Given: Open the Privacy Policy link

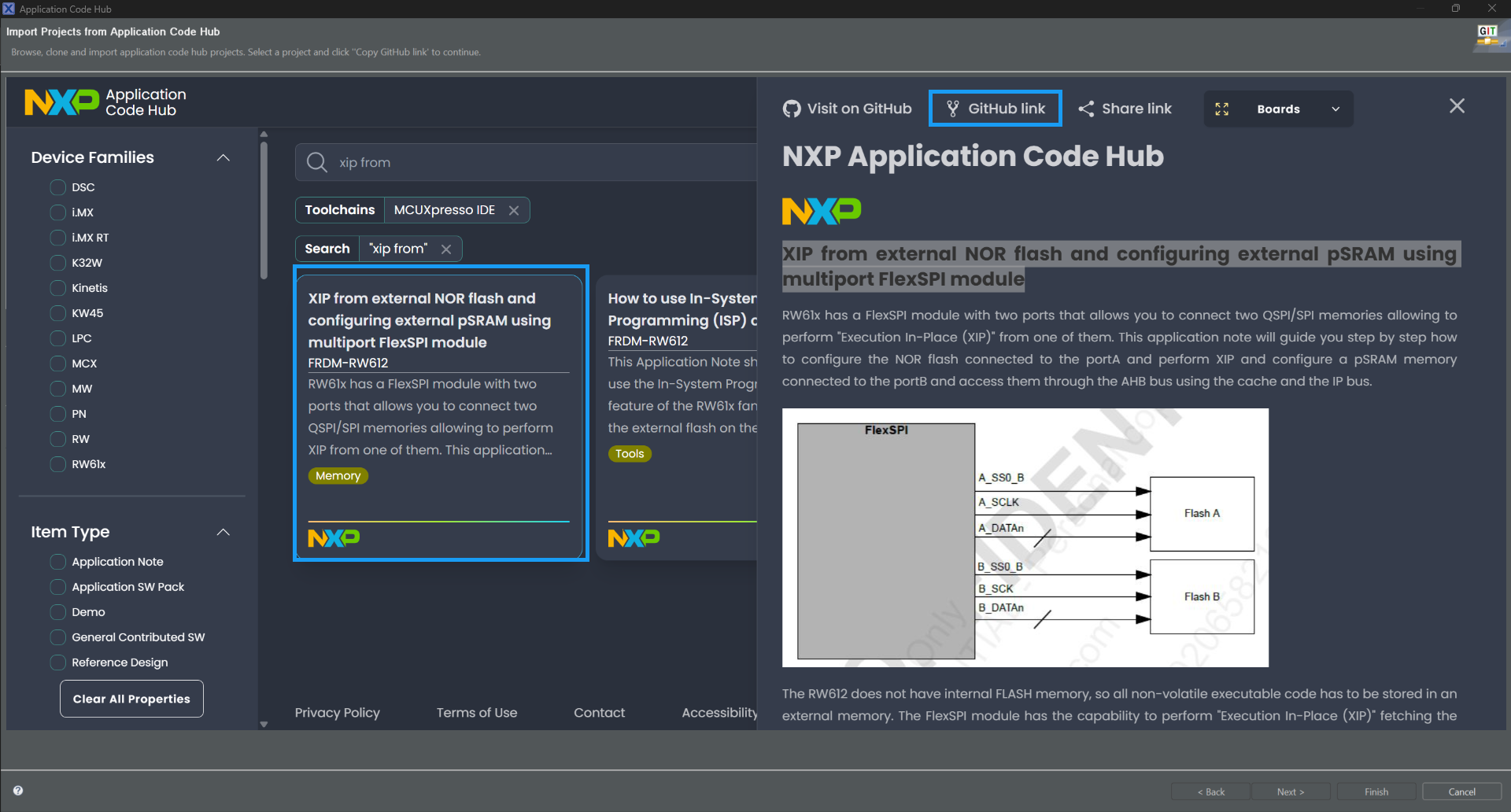Looking at the screenshot, I should [337, 713].
